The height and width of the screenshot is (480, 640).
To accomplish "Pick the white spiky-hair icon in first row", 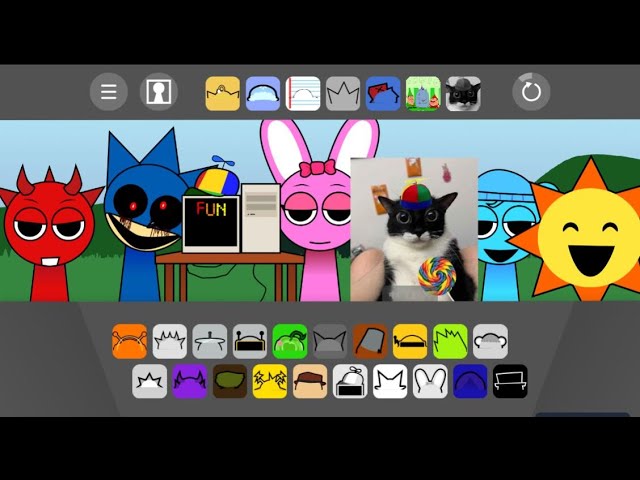I will coord(170,342).
